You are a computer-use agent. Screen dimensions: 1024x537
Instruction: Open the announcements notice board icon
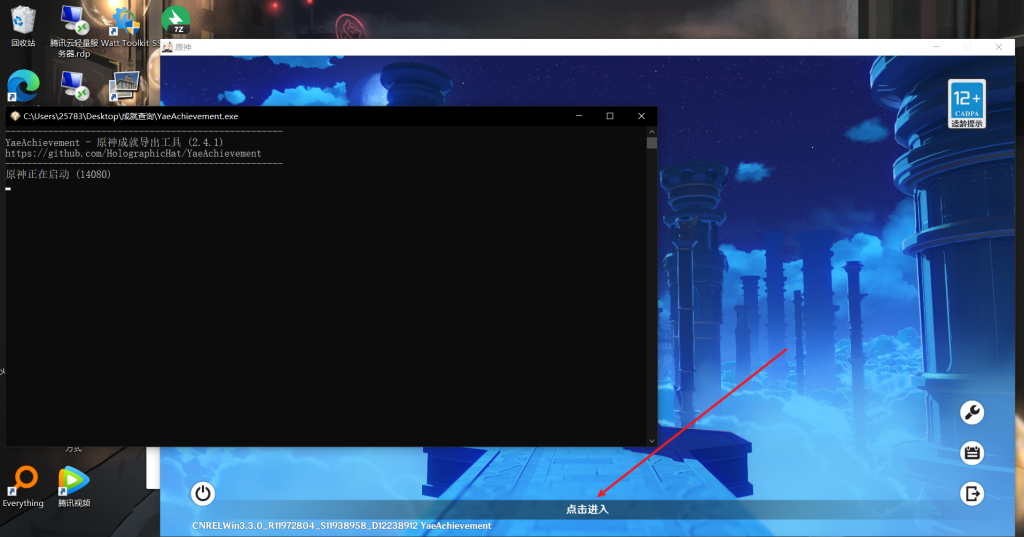pos(971,453)
